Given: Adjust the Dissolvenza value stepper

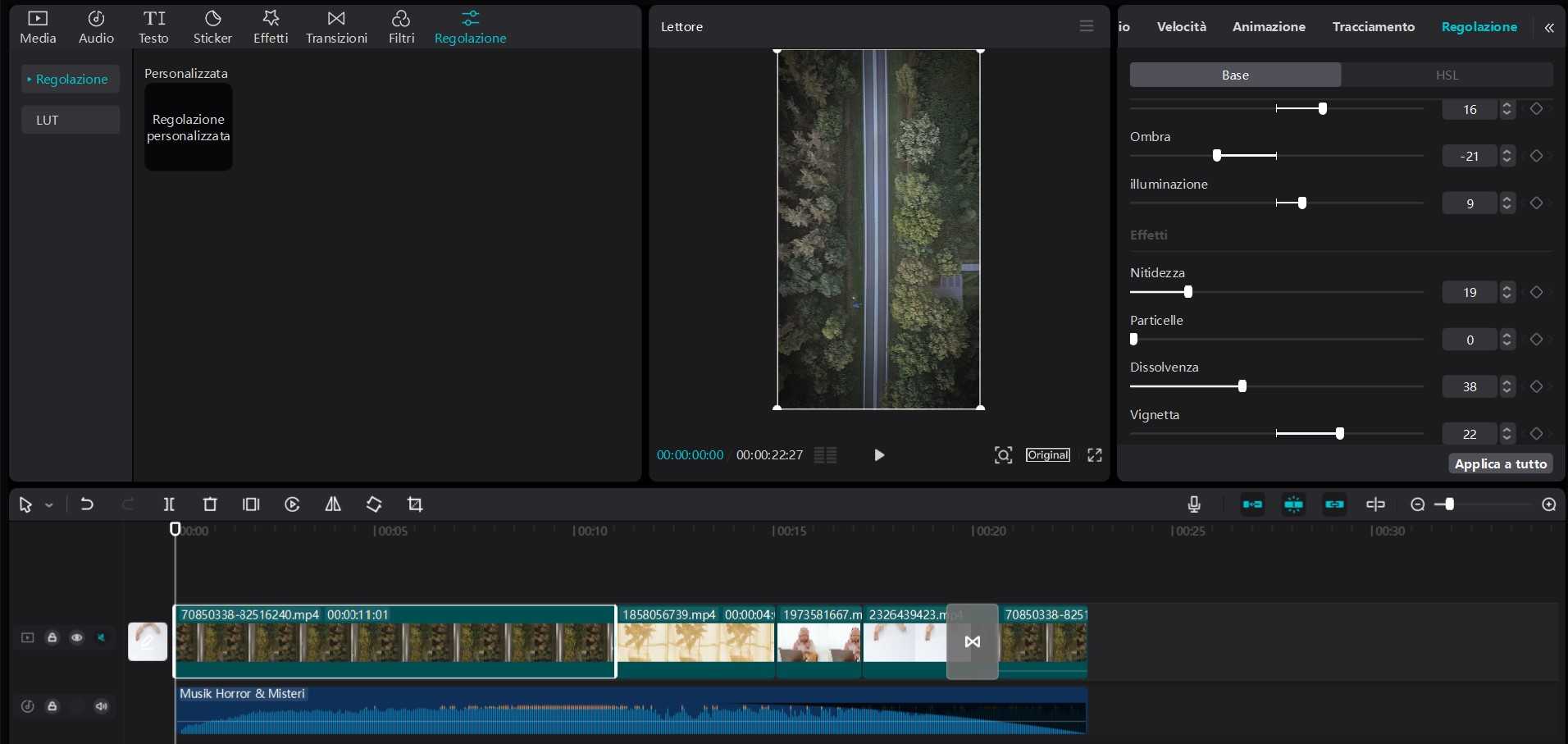Looking at the screenshot, I should [1507, 386].
